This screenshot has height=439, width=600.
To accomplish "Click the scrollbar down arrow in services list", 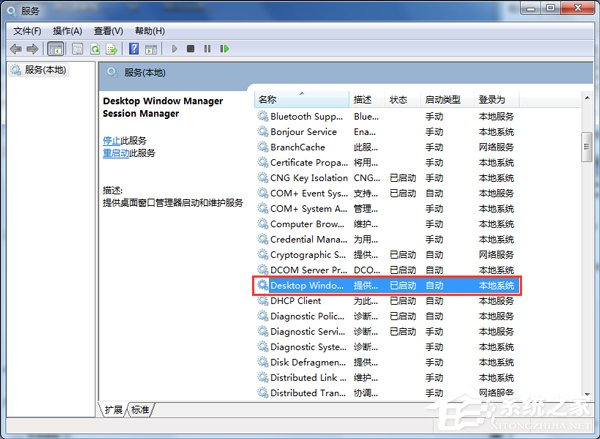I will pos(587,395).
